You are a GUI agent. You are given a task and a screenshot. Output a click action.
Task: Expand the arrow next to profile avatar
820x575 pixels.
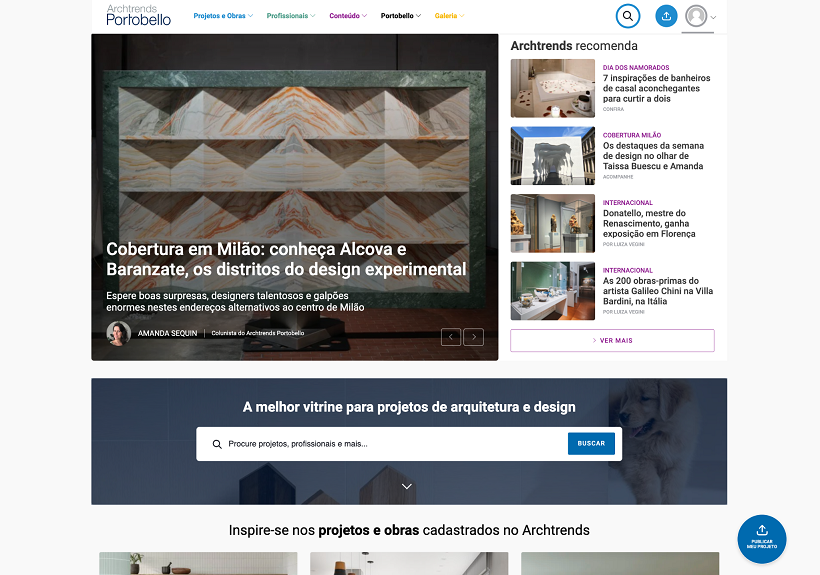click(x=713, y=17)
